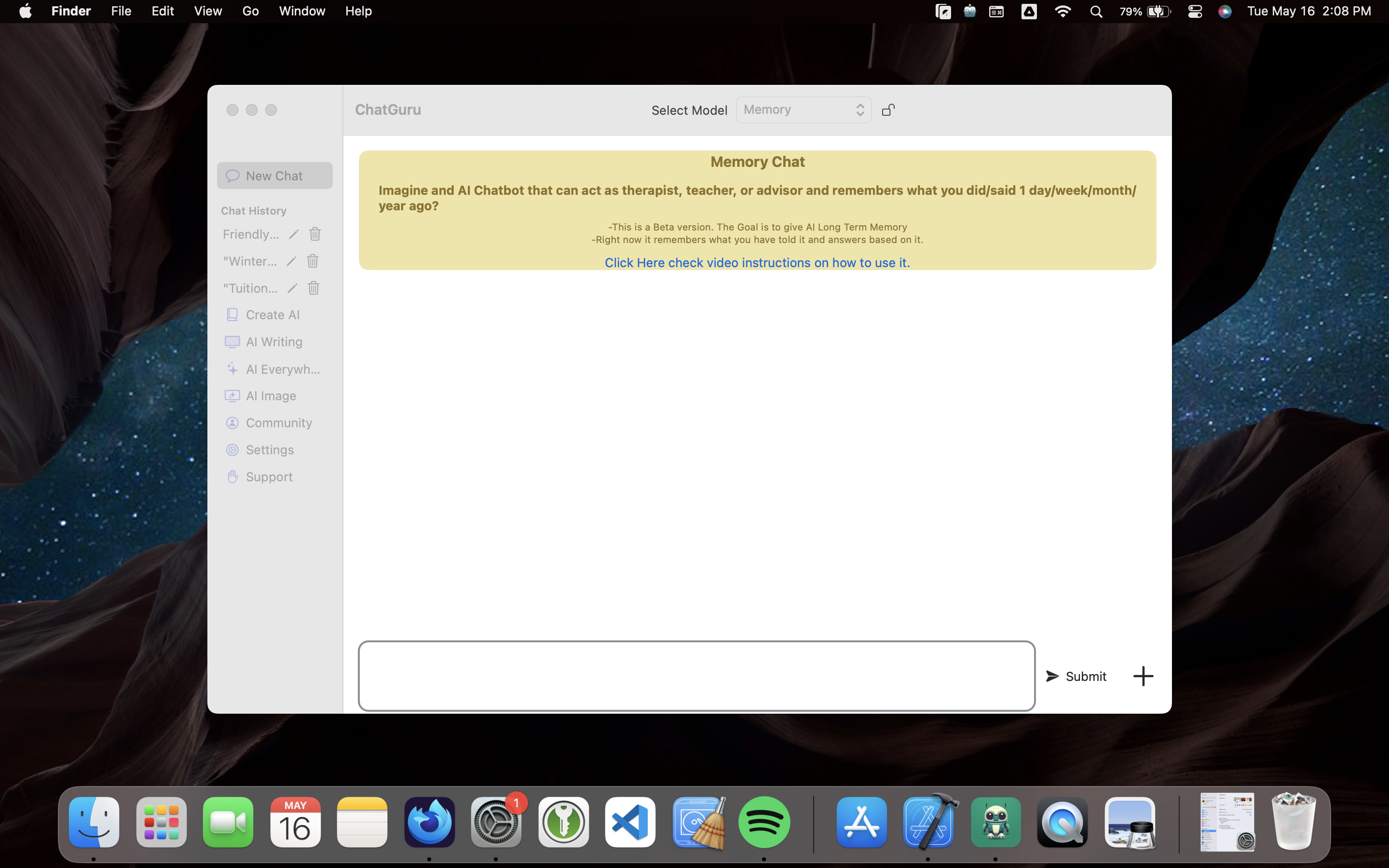Open Wi-Fi status menu

pyautogui.click(x=1062, y=12)
